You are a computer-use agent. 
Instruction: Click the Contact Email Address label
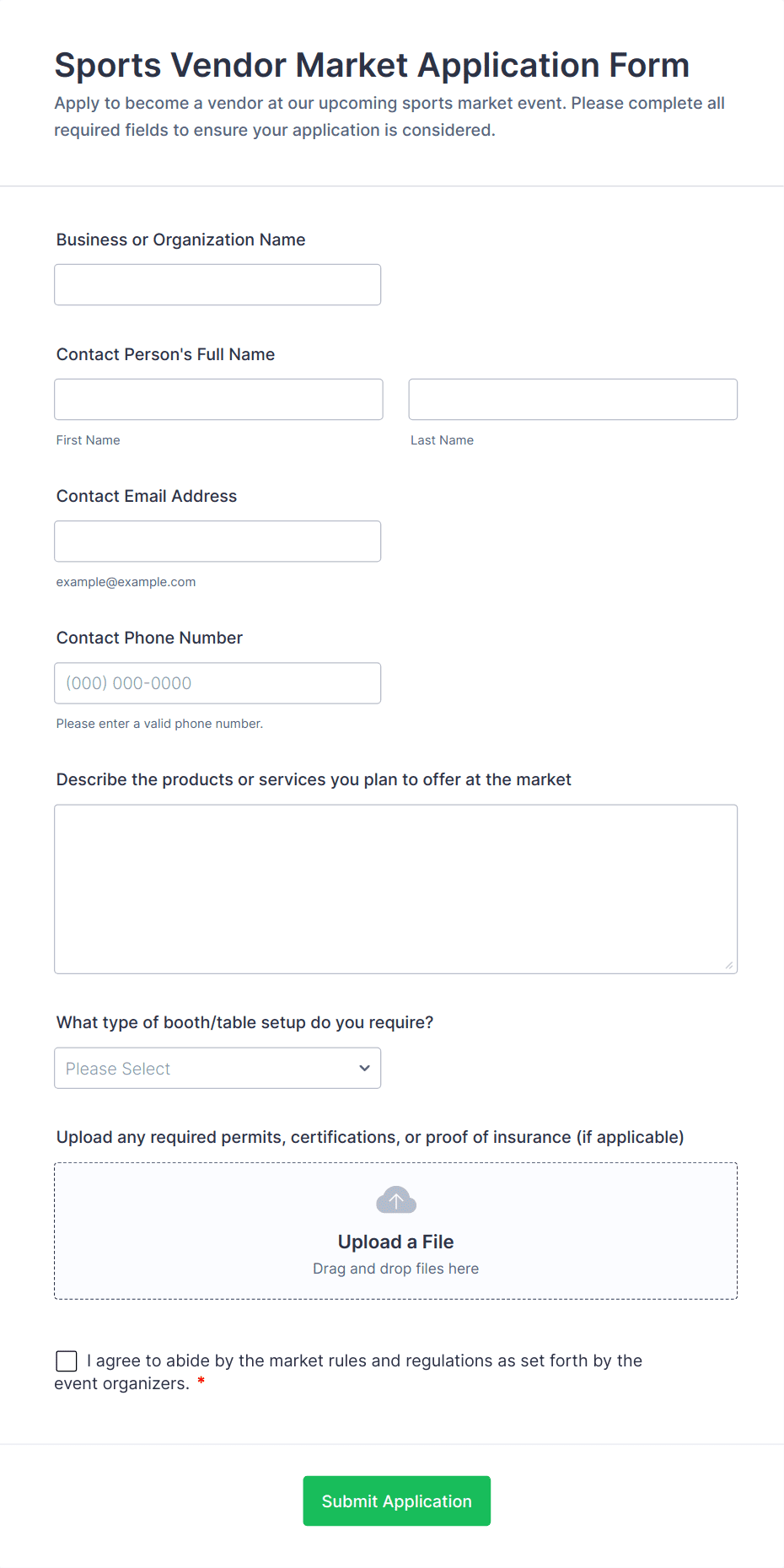click(147, 496)
